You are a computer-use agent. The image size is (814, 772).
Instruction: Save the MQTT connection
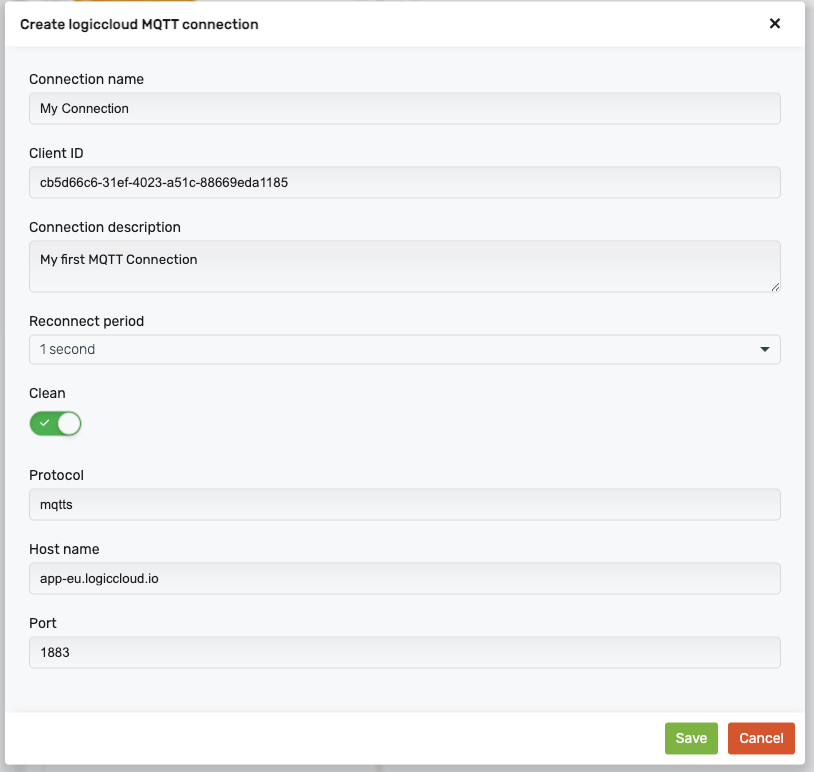pyautogui.click(x=691, y=738)
